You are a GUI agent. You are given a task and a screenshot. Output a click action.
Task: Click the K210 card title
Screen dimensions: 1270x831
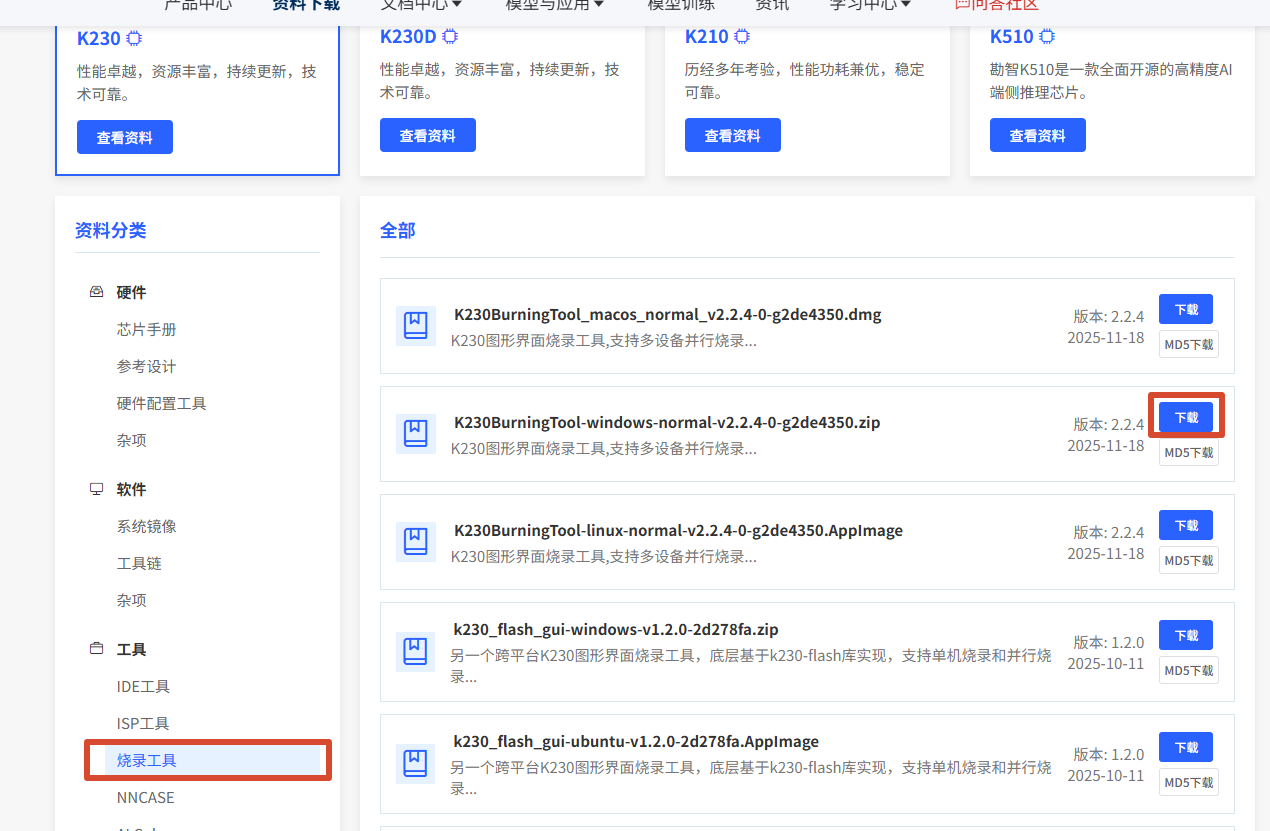tap(707, 37)
